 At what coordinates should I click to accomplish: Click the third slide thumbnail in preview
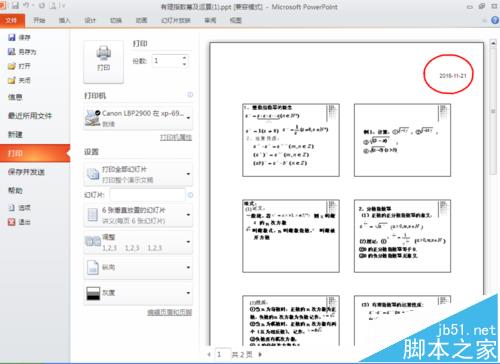pyautogui.click(x=291, y=236)
